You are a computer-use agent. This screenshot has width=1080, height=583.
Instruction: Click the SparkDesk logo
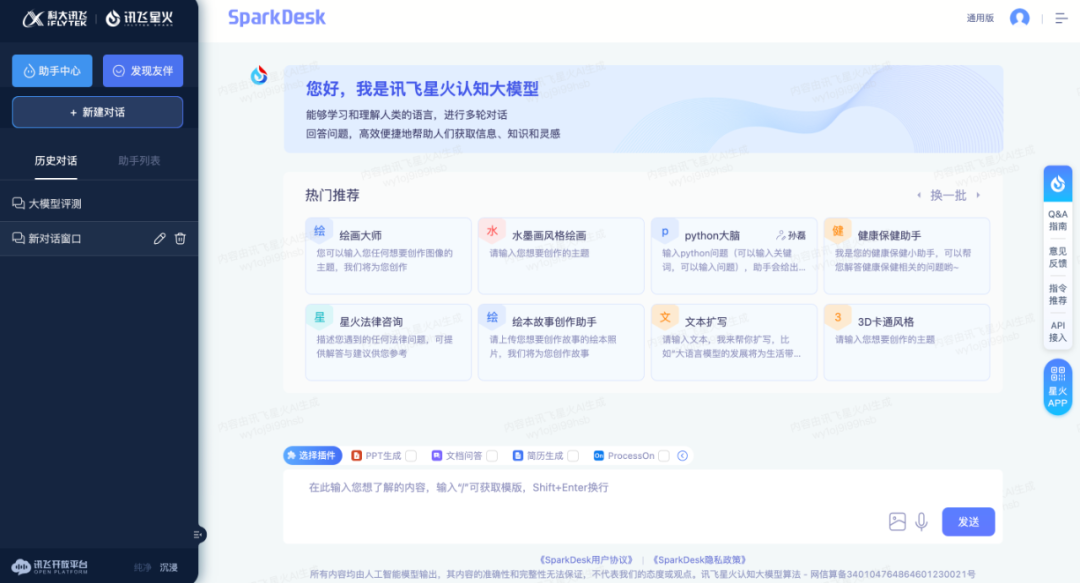[x=277, y=17]
